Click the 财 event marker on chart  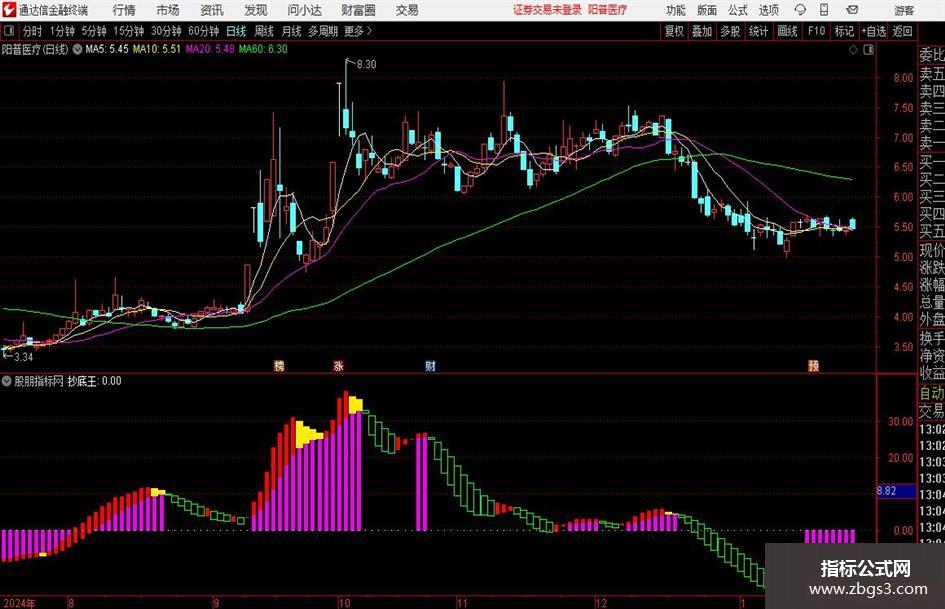(x=430, y=366)
